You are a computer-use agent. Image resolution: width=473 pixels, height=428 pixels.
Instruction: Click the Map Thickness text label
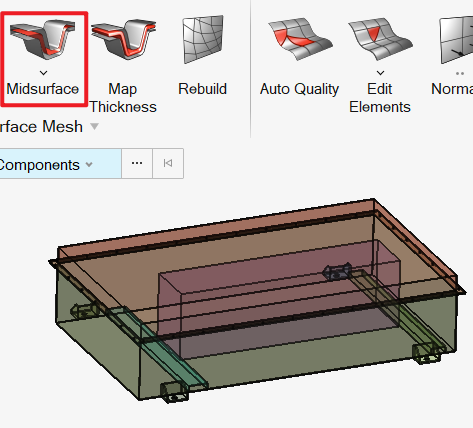[123, 98]
